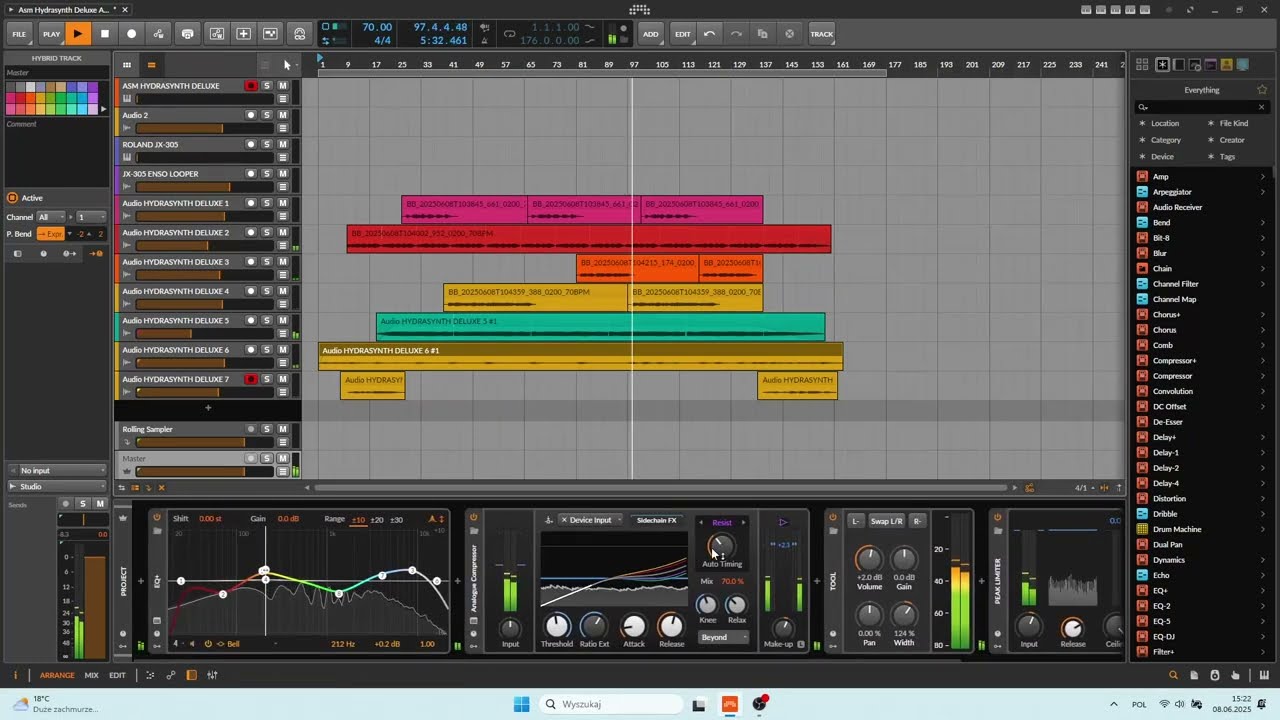Image resolution: width=1280 pixels, height=720 pixels.
Task: Start playback with the orange play button
Action: (78, 34)
